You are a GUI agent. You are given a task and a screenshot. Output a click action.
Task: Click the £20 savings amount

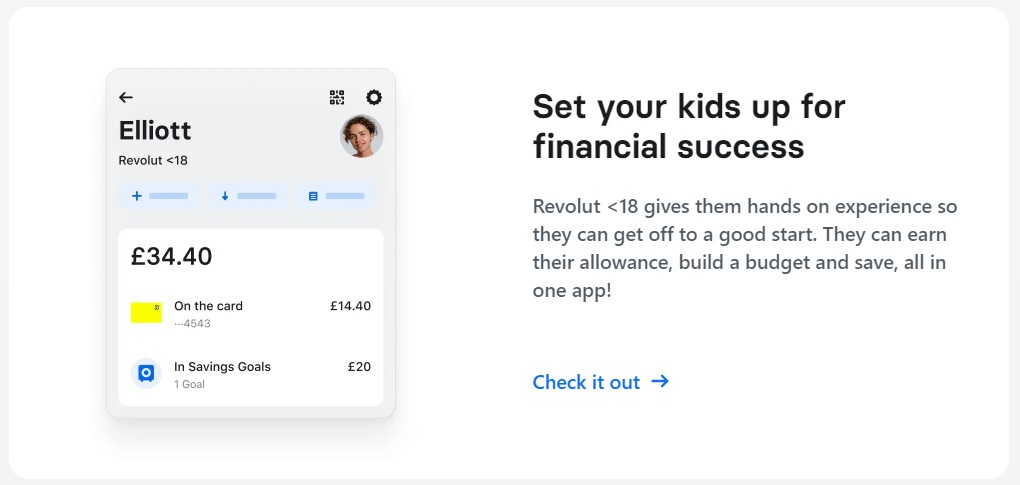coord(359,367)
